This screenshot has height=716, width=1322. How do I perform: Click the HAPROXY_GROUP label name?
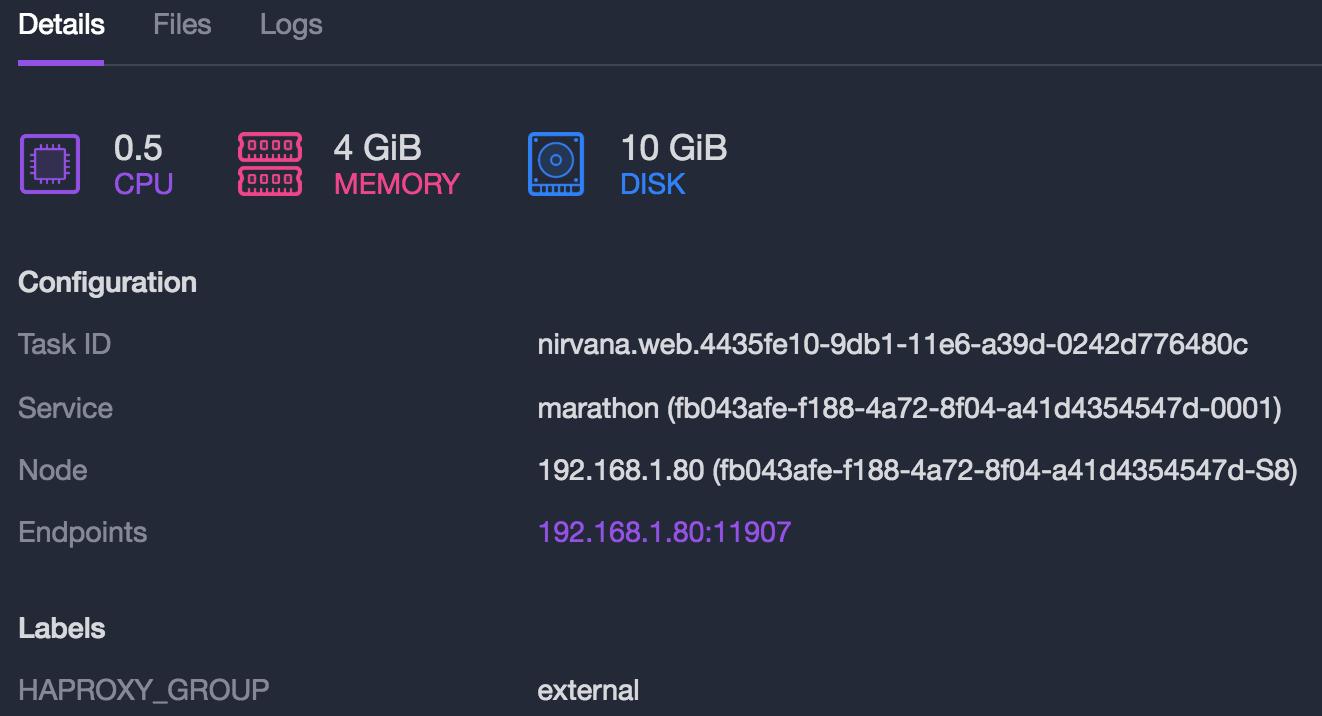pyautogui.click(x=144, y=690)
